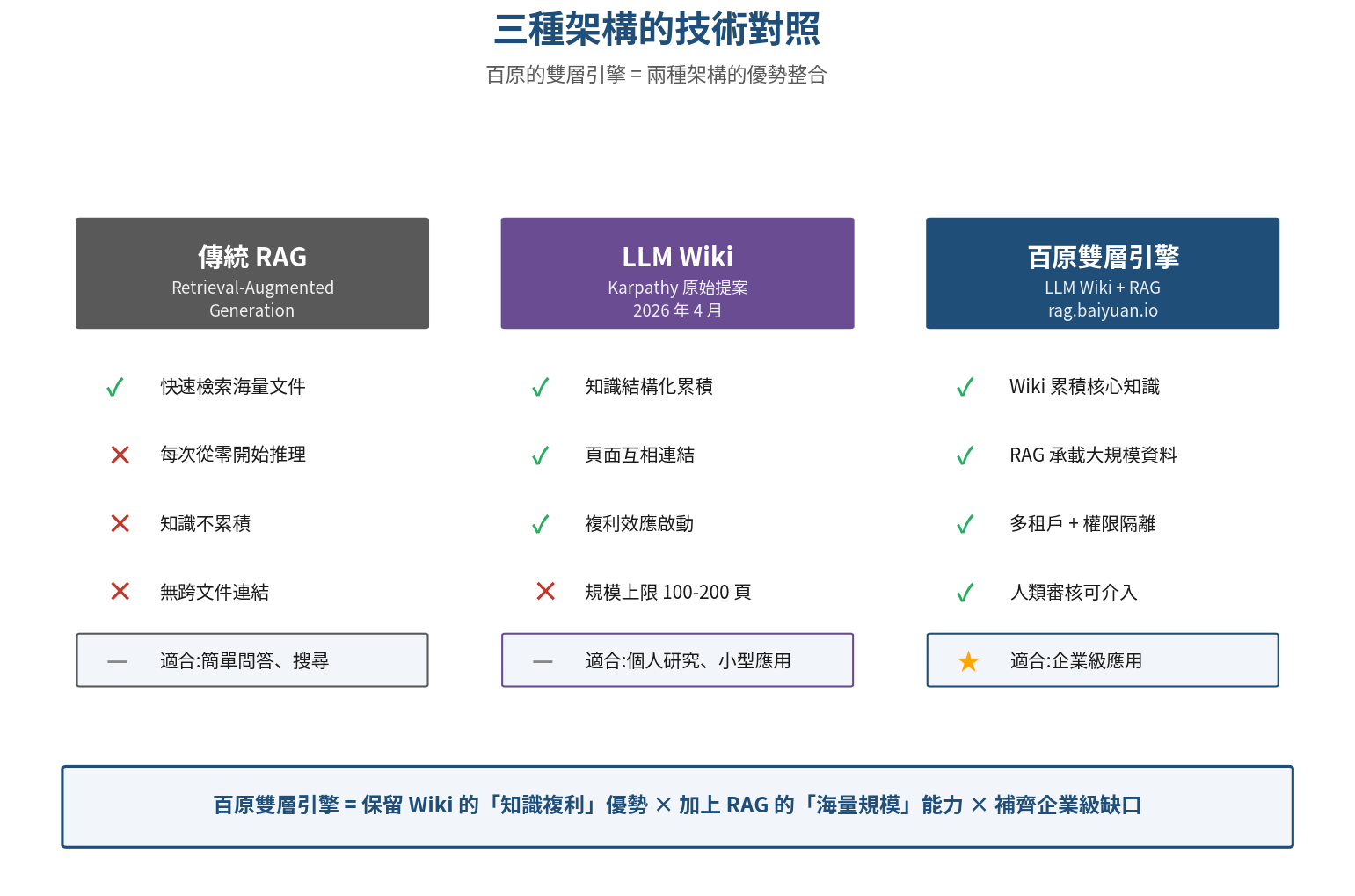Click the text 多租戶 + 權限隔離
1355x896 pixels.
click(x=1082, y=524)
